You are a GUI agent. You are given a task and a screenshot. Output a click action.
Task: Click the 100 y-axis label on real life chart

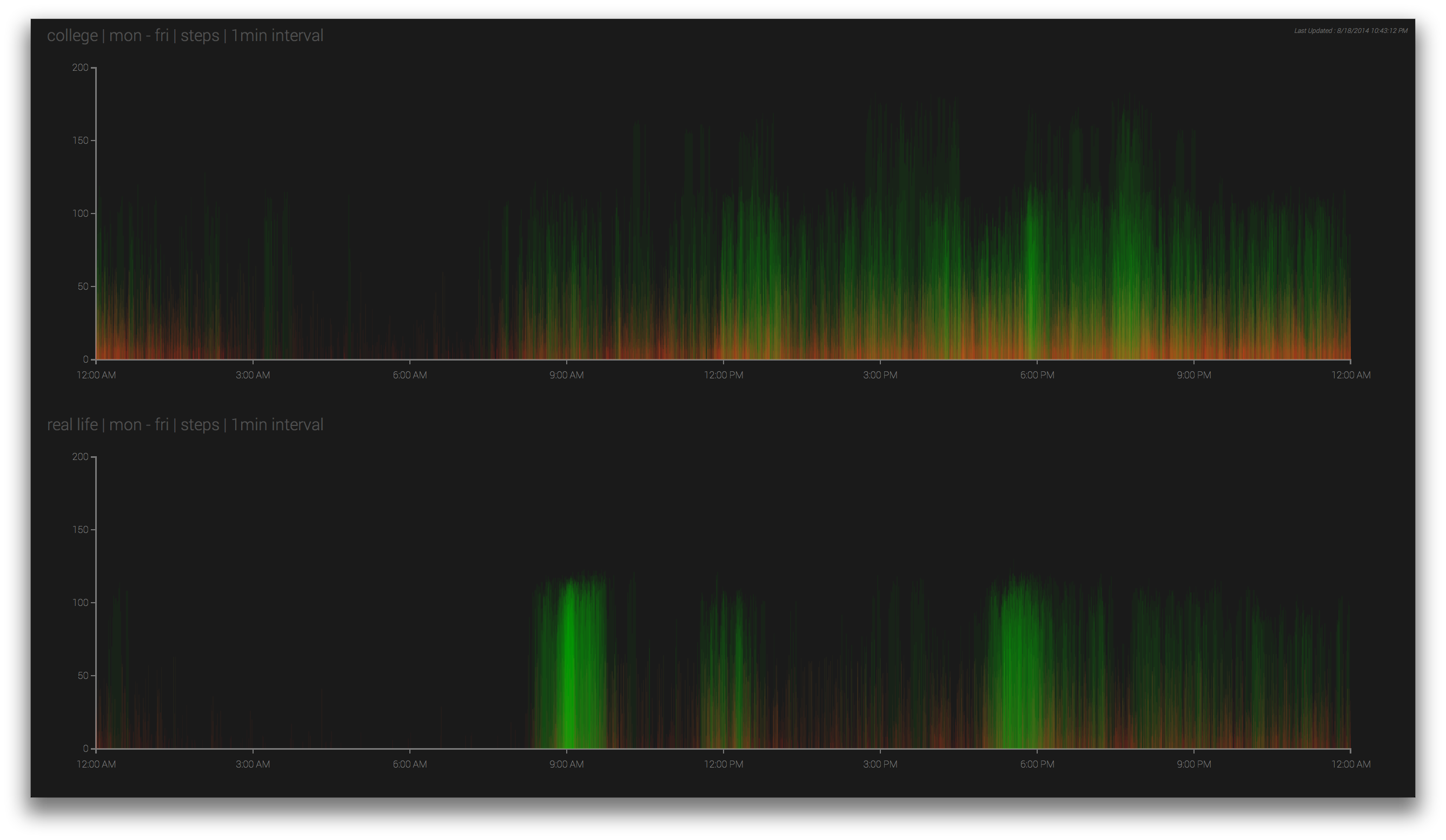point(81,603)
